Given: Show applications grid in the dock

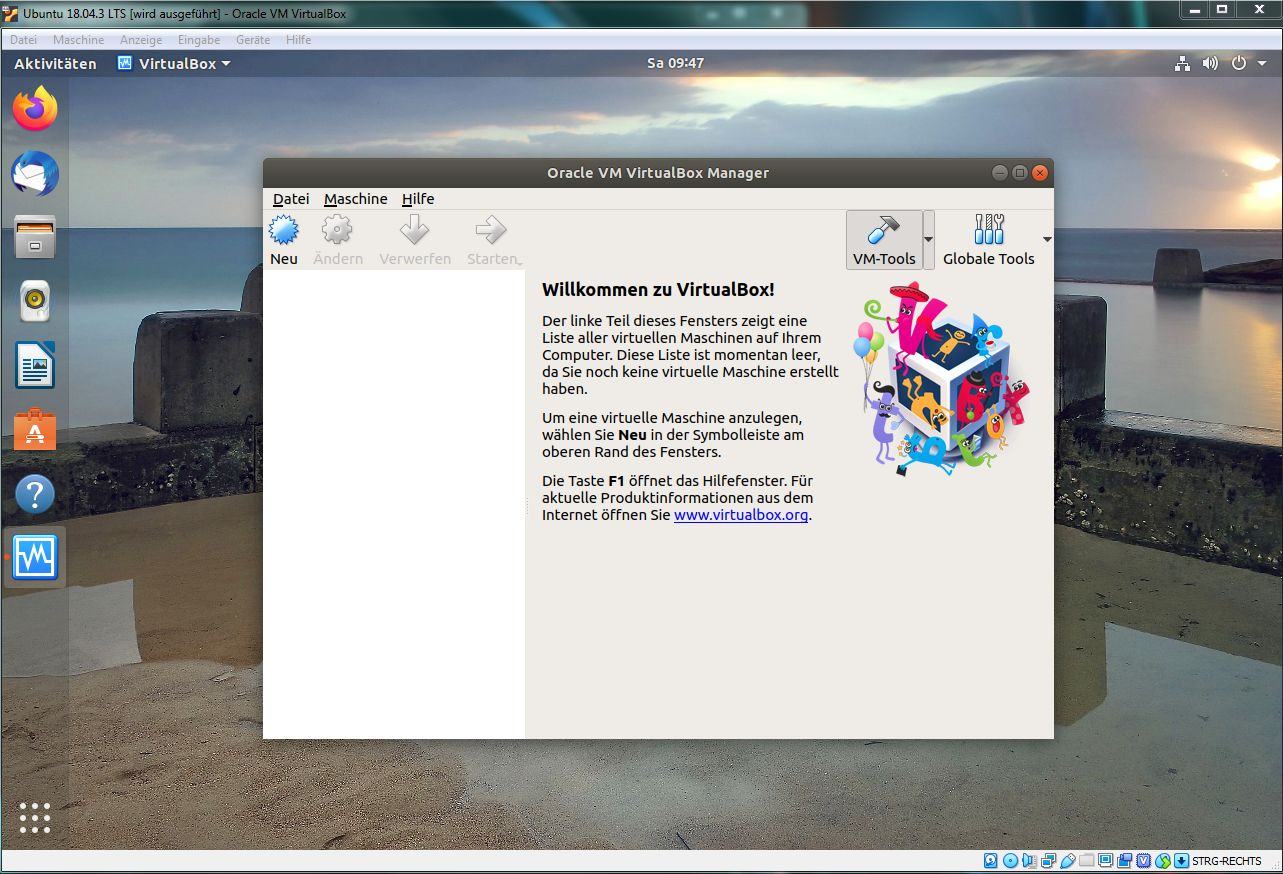Looking at the screenshot, I should click(x=35, y=817).
